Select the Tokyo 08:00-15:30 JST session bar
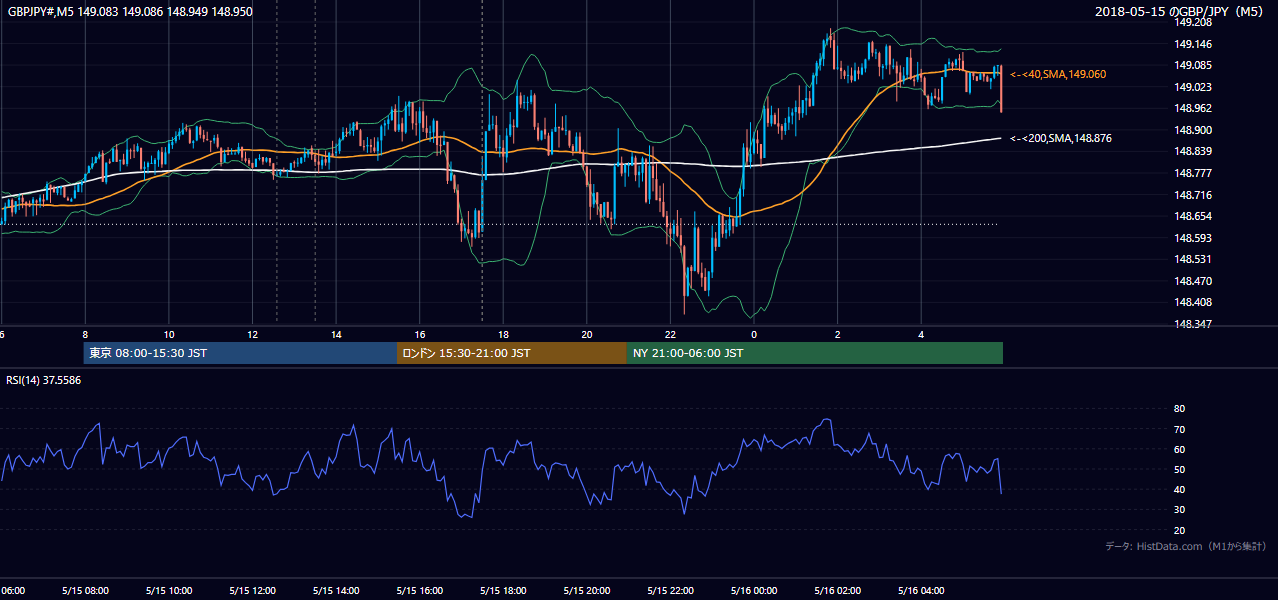This screenshot has width=1278, height=600. [x=240, y=353]
